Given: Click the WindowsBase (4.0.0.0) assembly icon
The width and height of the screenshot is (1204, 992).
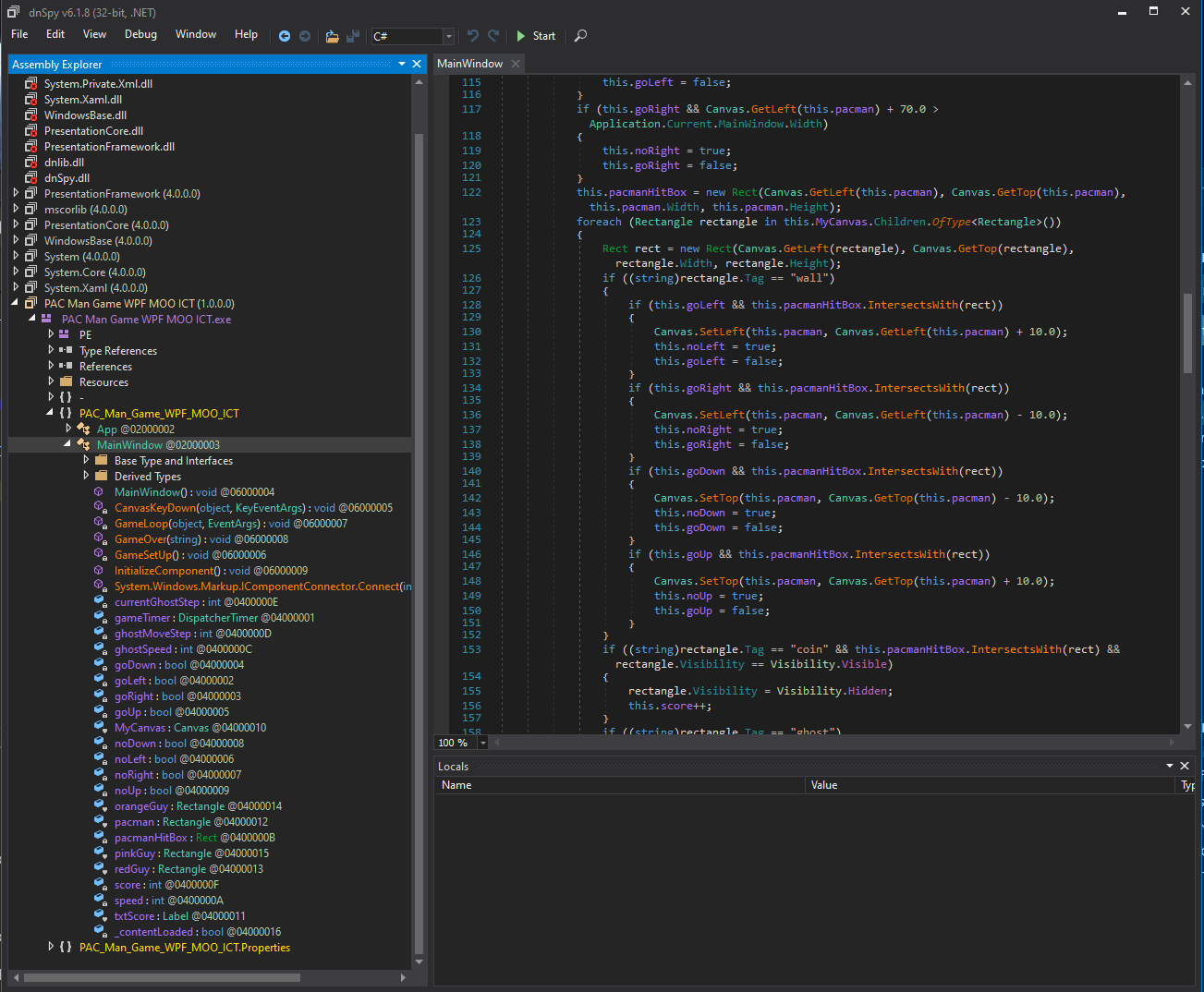Looking at the screenshot, I should coord(30,241).
